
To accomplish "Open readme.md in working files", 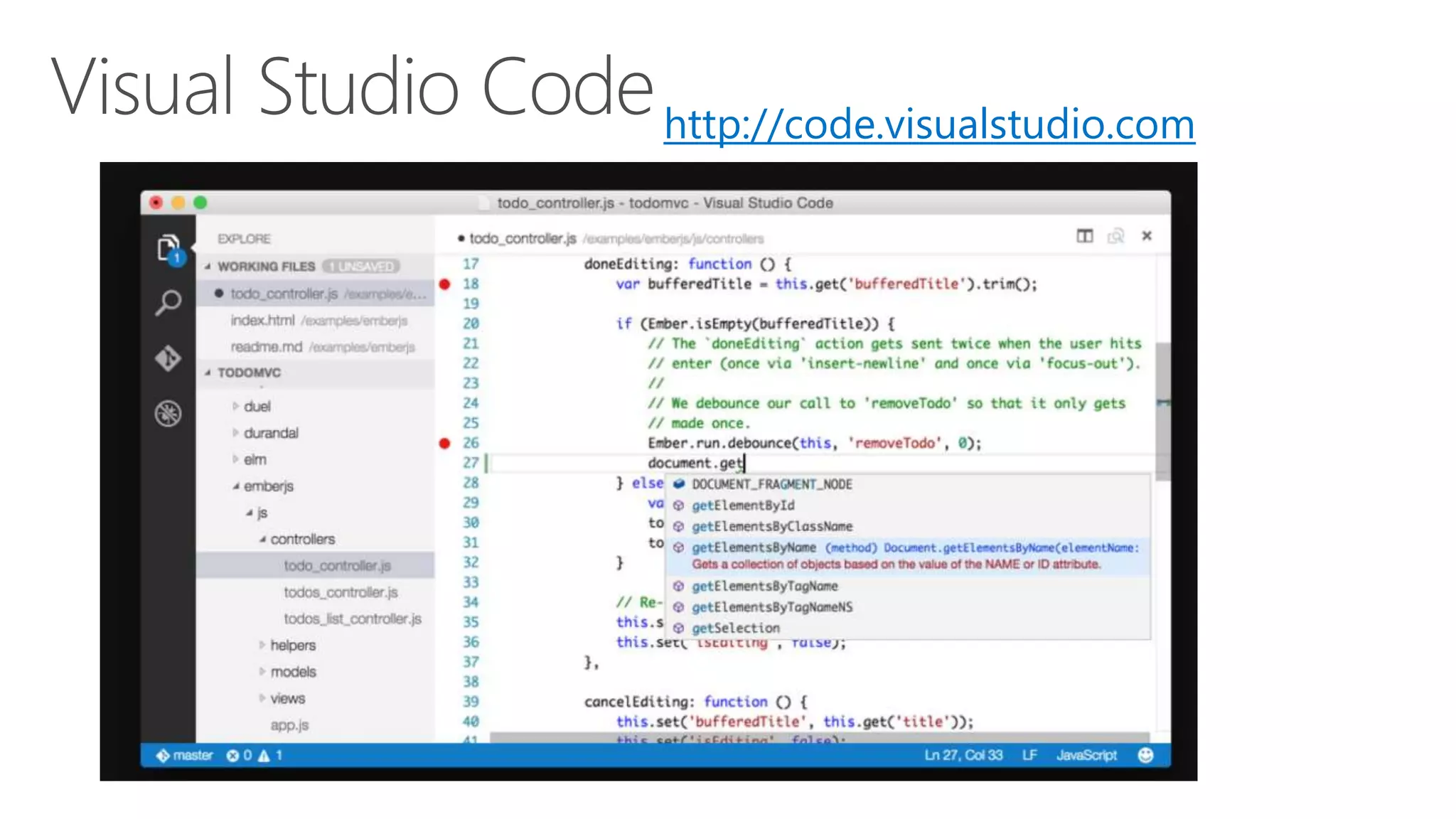I will [x=315, y=347].
